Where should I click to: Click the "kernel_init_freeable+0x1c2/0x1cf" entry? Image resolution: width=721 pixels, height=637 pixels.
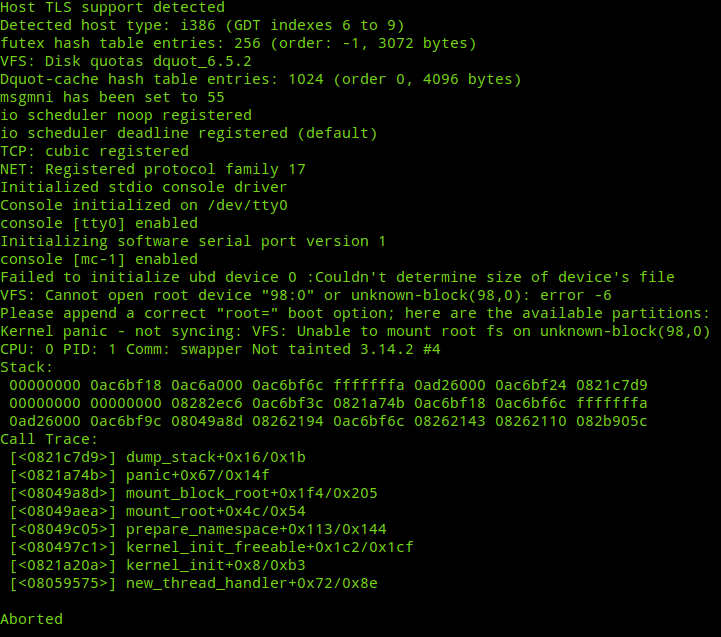tap(269, 547)
